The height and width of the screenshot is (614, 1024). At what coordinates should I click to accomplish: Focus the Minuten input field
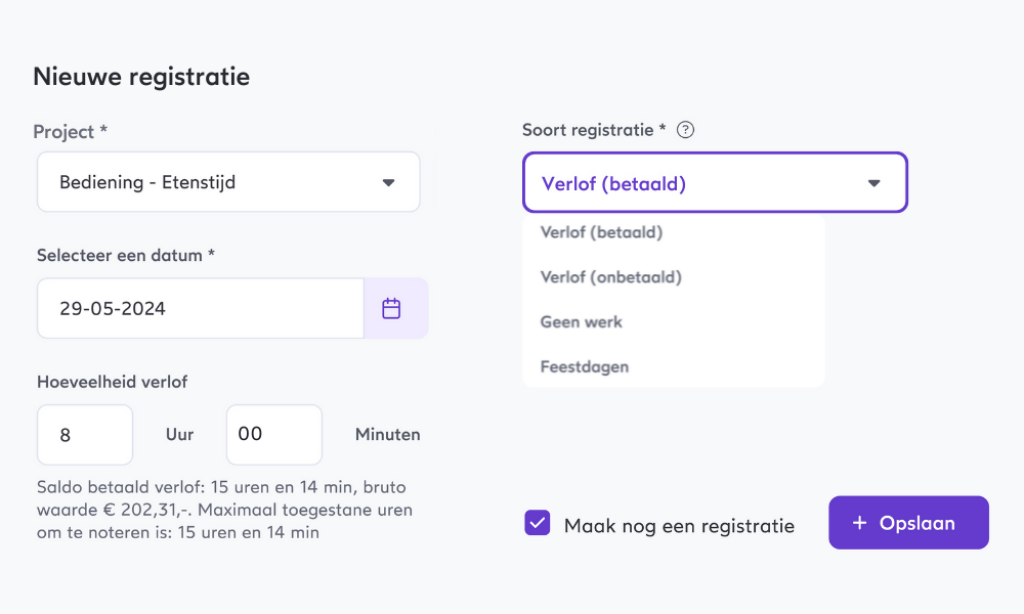click(x=274, y=435)
